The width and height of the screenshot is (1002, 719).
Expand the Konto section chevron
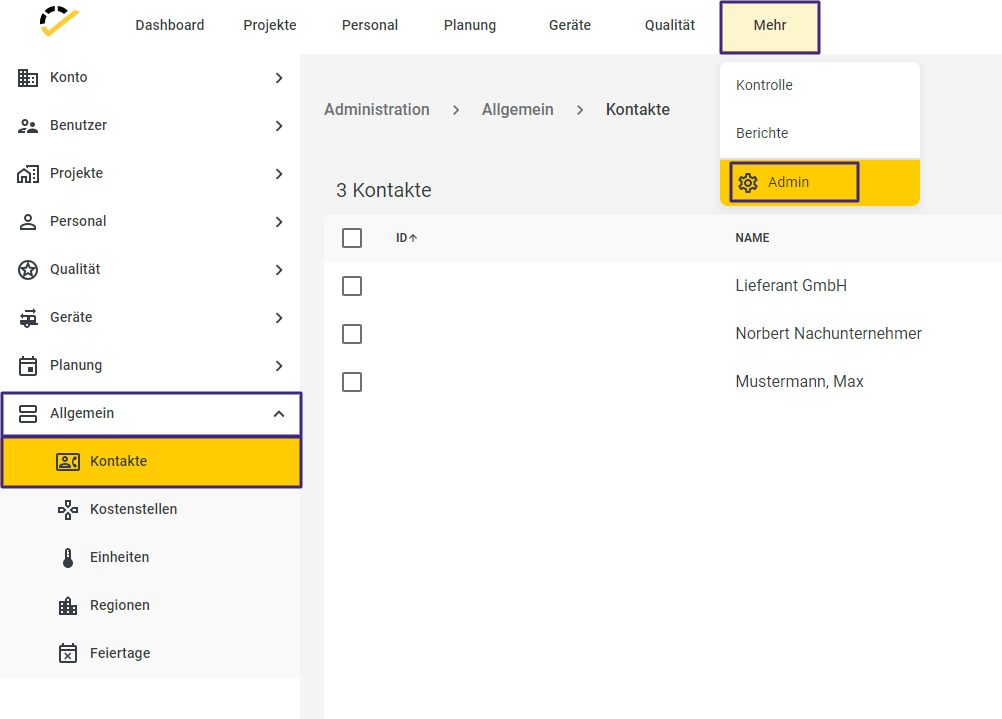pyautogui.click(x=279, y=78)
